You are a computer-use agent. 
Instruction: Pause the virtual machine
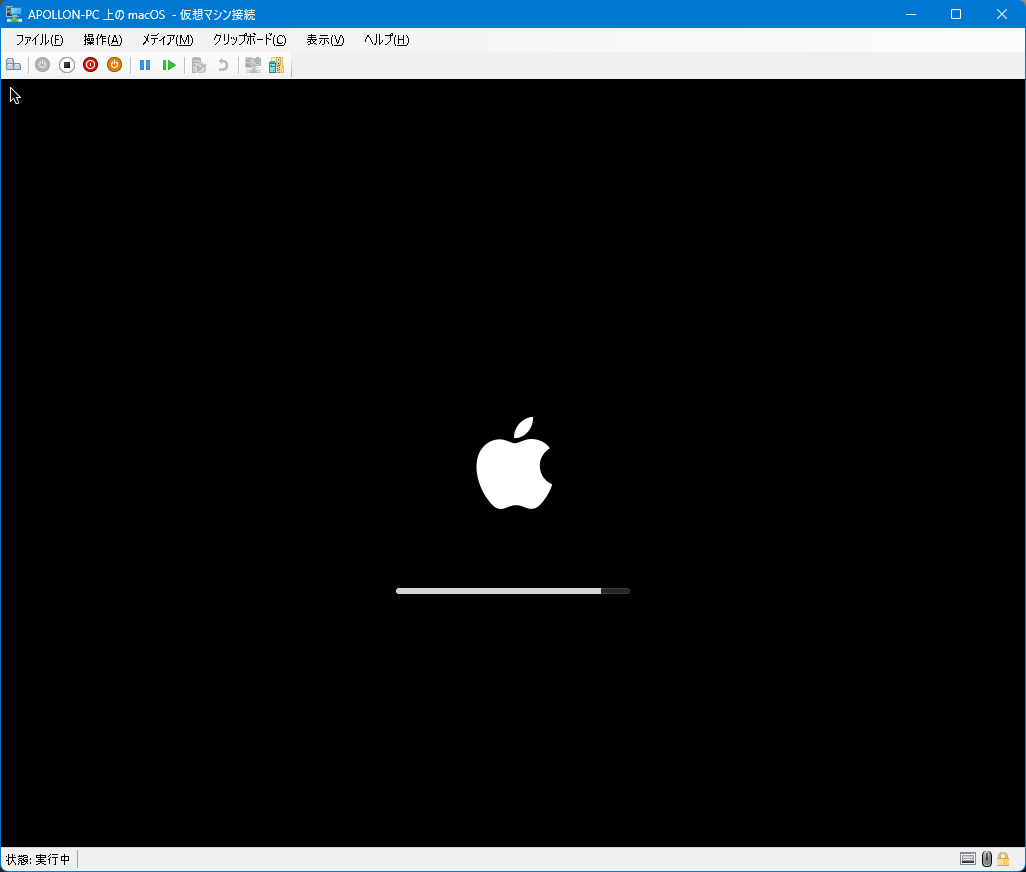click(145, 65)
